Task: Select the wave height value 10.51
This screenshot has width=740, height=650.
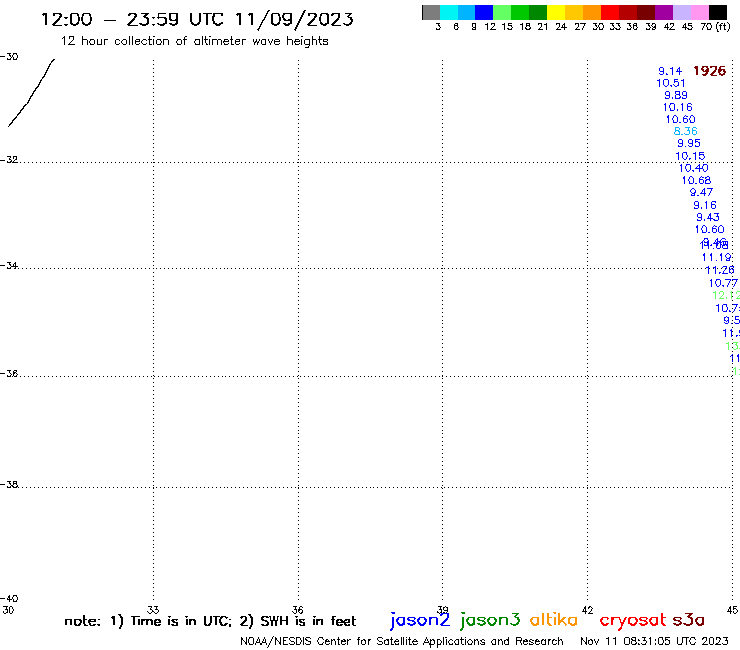Action: click(671, 83)
